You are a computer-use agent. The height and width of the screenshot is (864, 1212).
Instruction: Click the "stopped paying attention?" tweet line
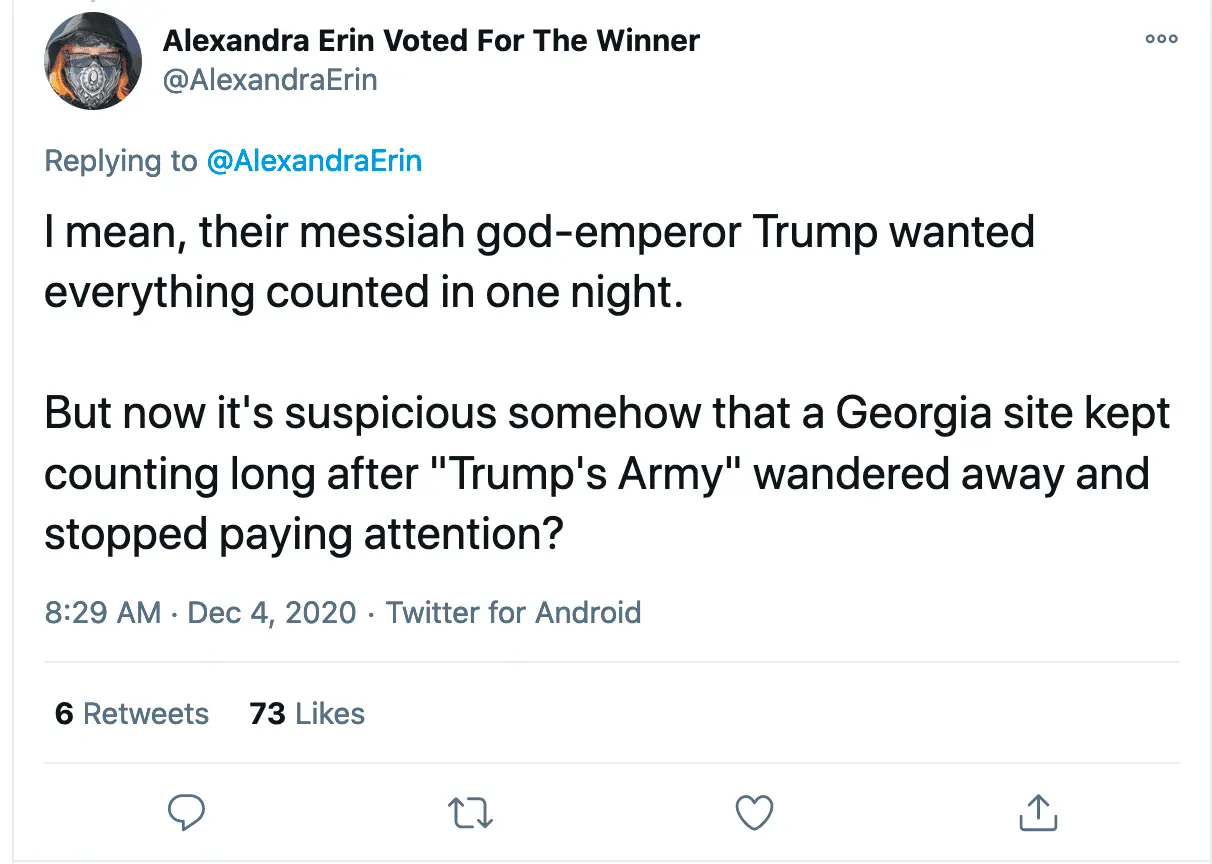(300, 535)
